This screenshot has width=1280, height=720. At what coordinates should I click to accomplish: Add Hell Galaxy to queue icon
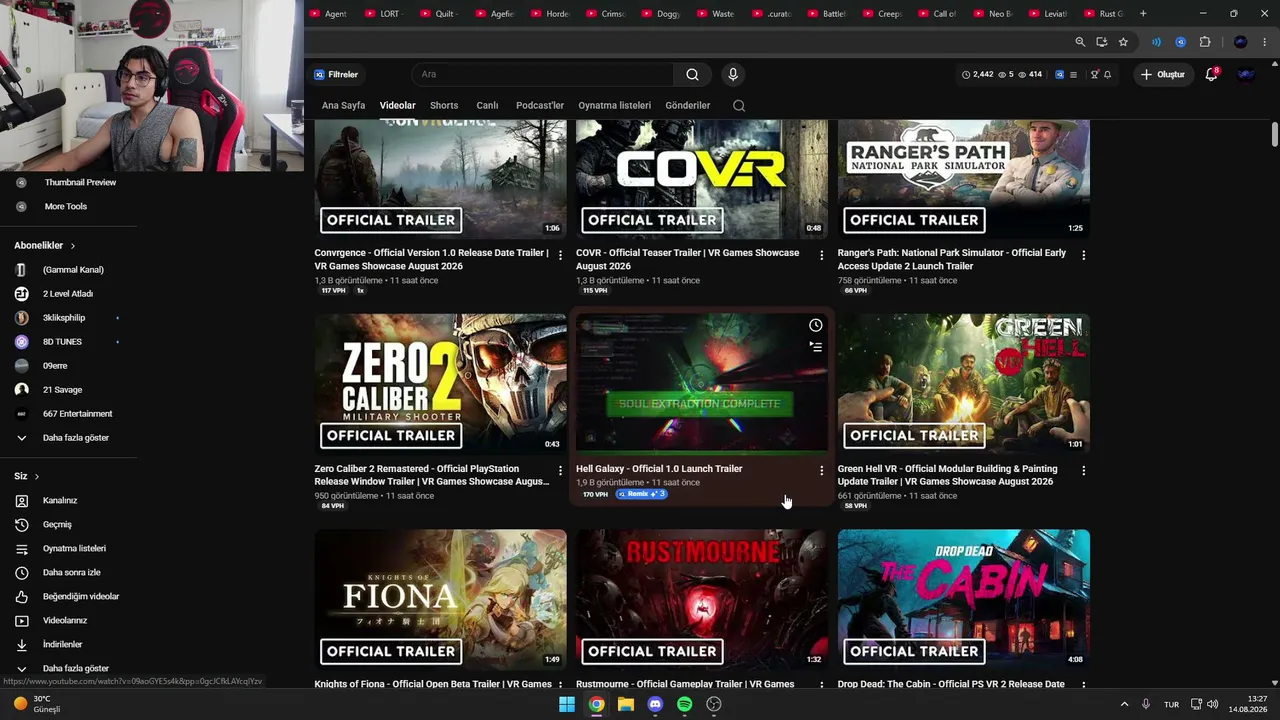coord(816,347)
